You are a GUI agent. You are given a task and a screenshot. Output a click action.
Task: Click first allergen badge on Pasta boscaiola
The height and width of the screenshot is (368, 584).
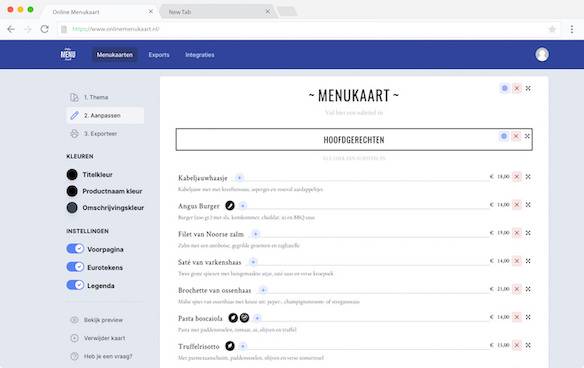233,318
